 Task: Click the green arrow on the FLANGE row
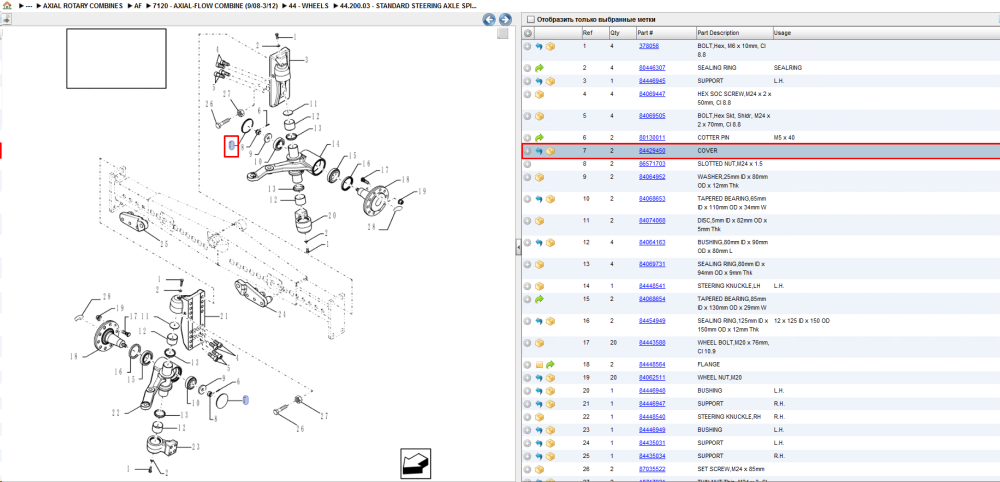550,365
